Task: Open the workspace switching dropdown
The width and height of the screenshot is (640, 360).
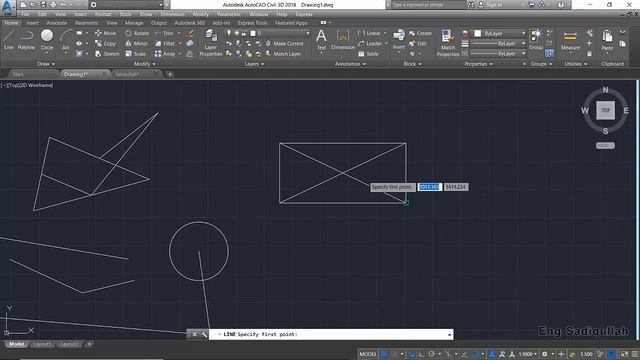Action: [547, 354]
